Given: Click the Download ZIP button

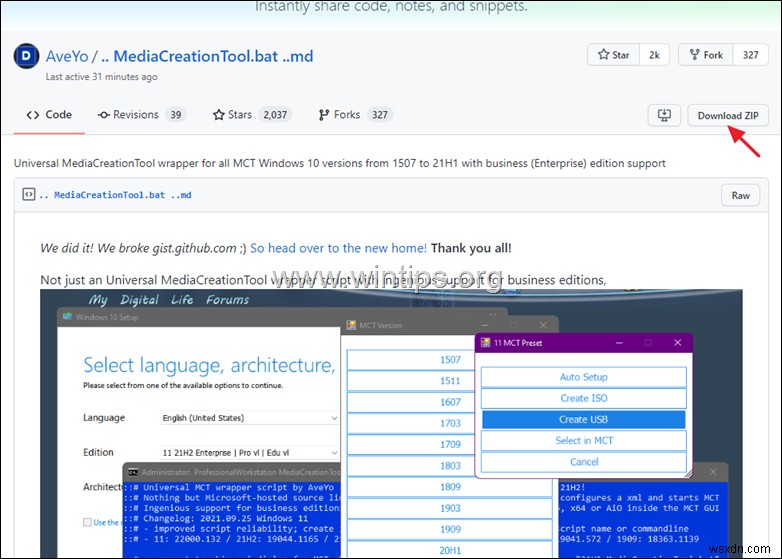Looking at the screenshot, I should (727, 115).
